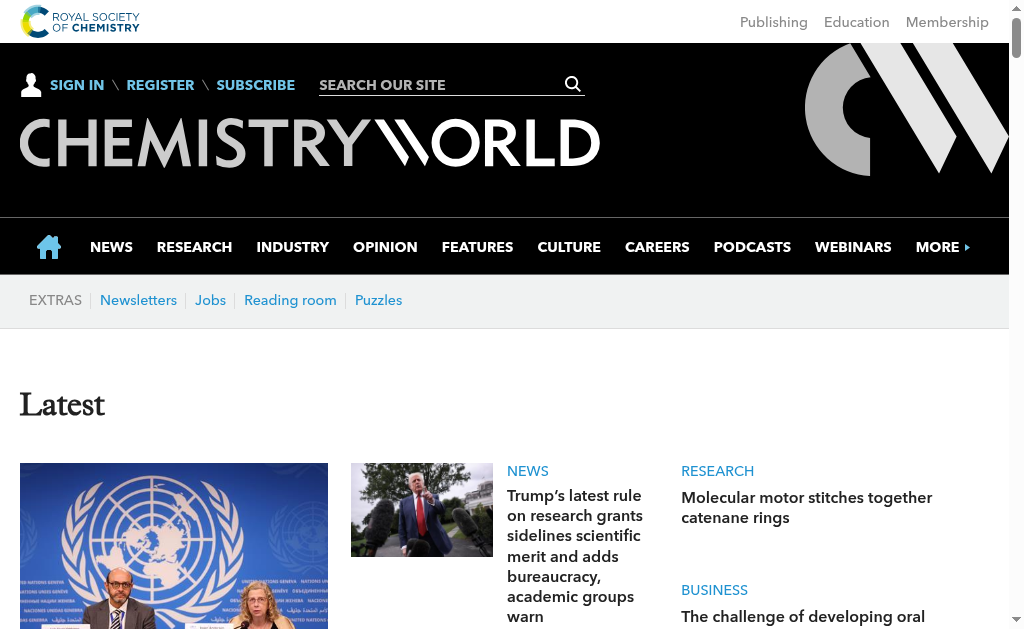Click the scrollbar down arrow
Viewport: 1024px width, 629px height.
[x=1016, y=619]
